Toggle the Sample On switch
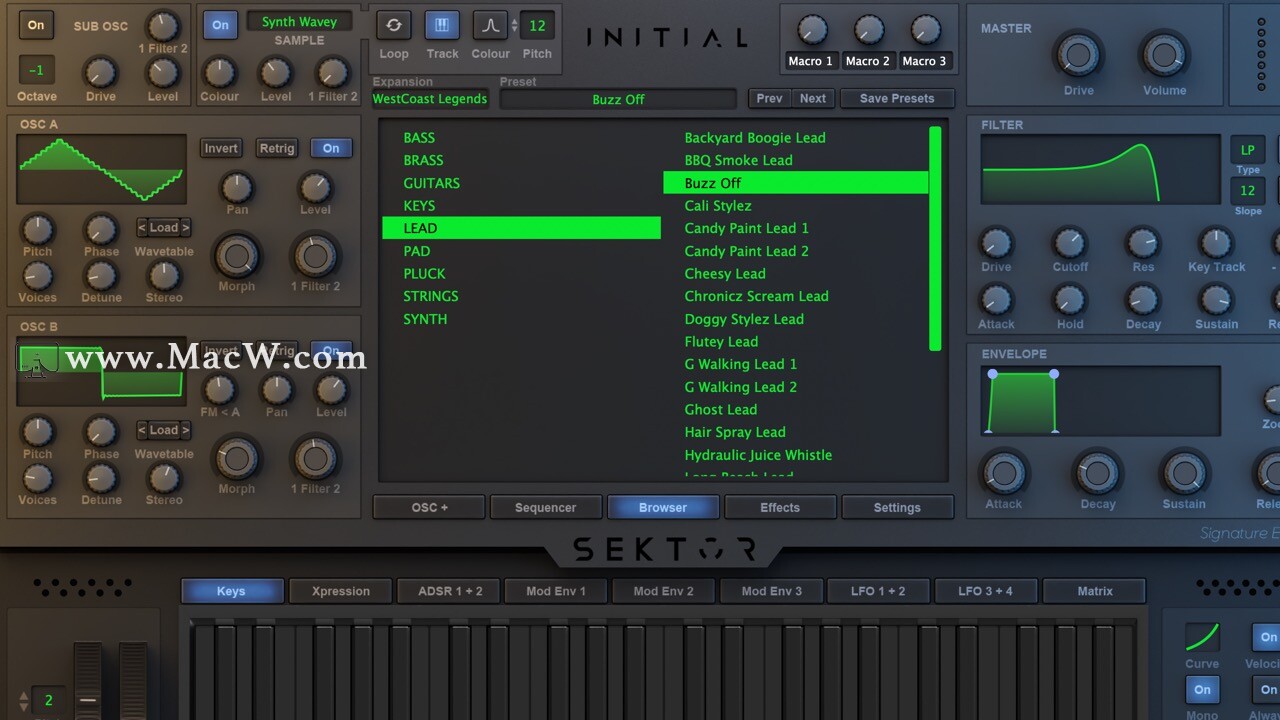Image resolution: width=1280 pixels, height=720 pixels. (220, 25)
